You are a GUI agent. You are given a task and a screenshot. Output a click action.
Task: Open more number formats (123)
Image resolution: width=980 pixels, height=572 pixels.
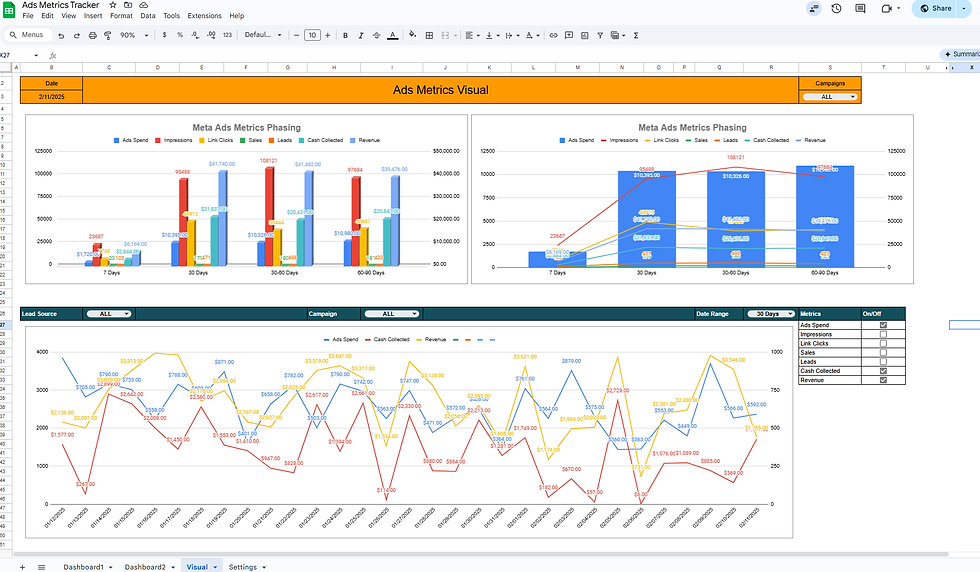(228, 35)
